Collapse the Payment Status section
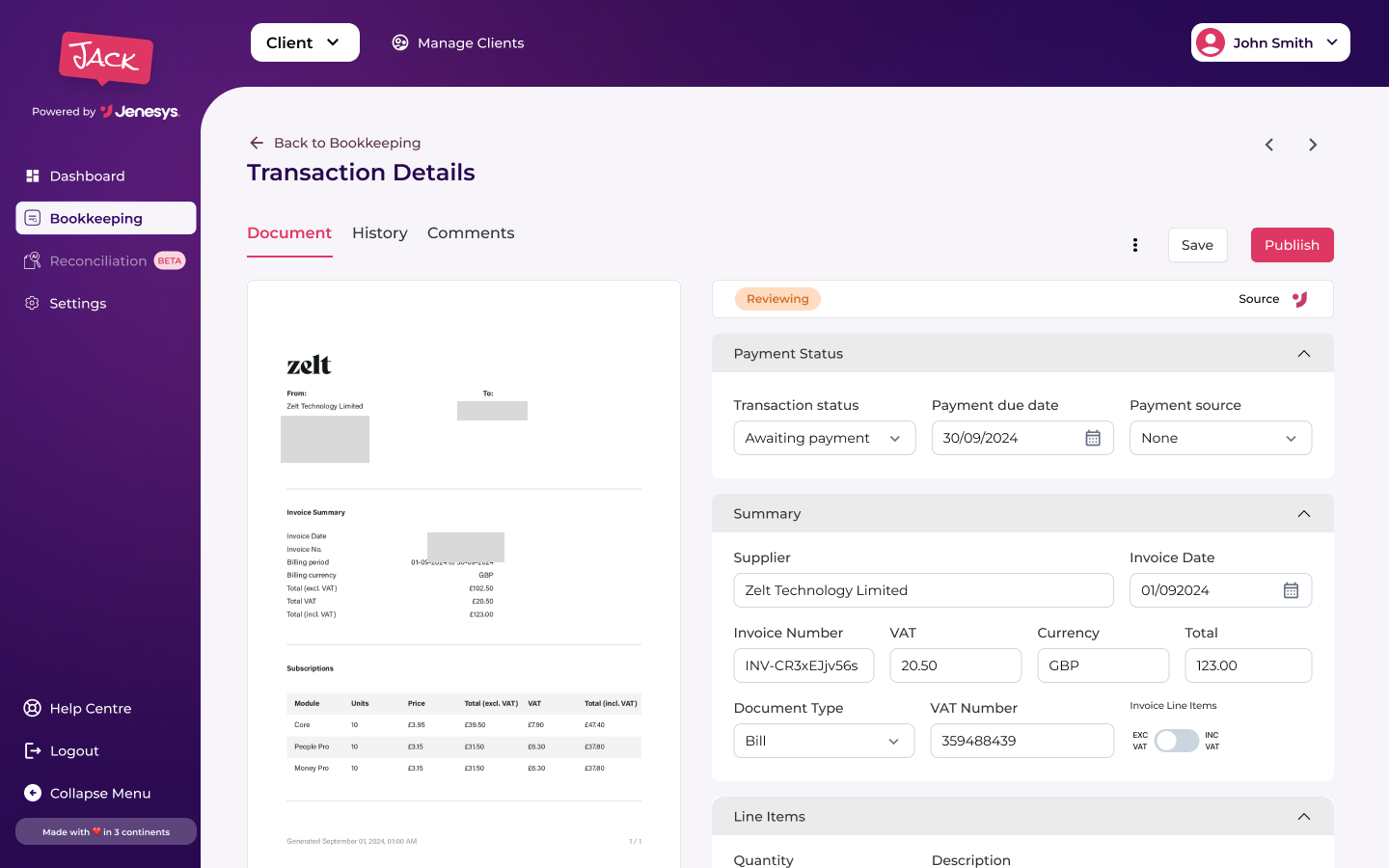Image resolution: width=1389 pixels, height=868 pixels. [1304, 354]
